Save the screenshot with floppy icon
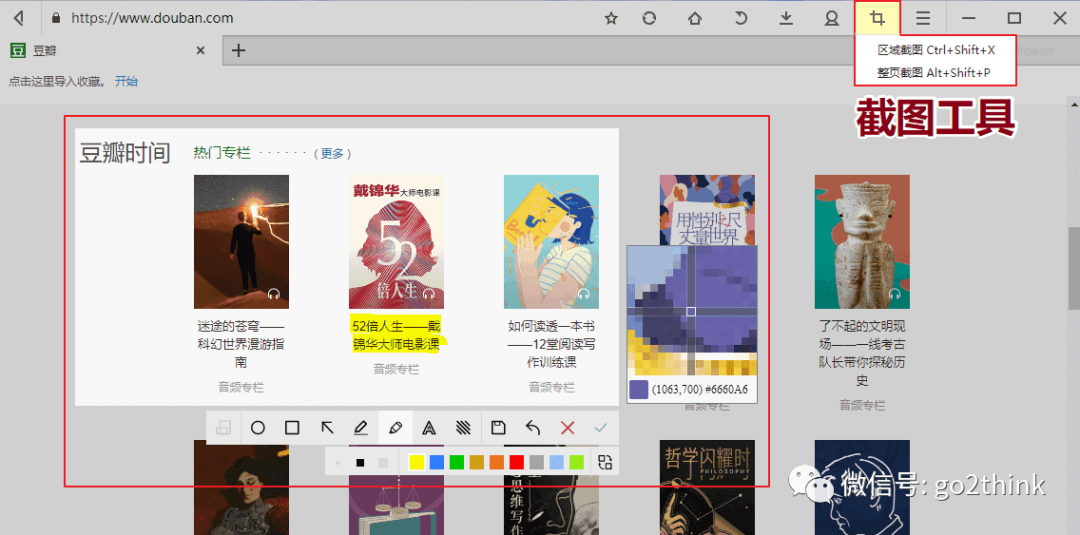Viewport: 1080px width, 535px height. 498,428
